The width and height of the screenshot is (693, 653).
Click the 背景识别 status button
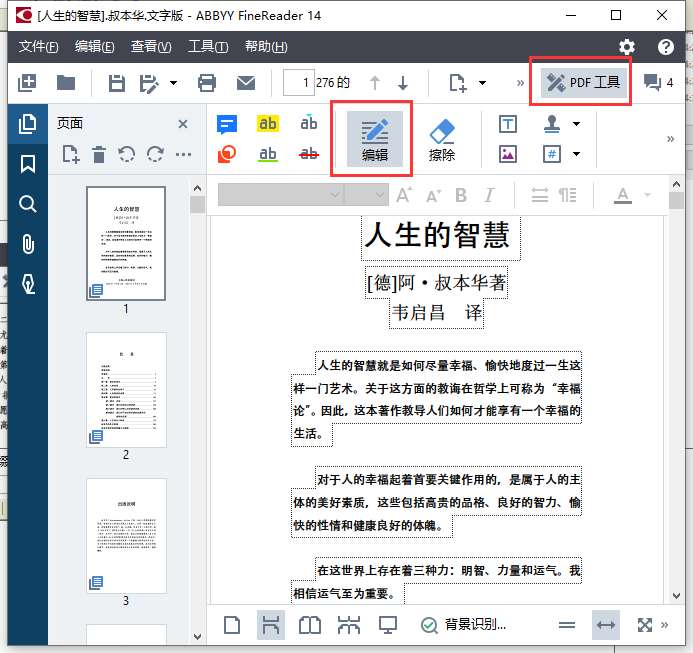click(464, 625)
